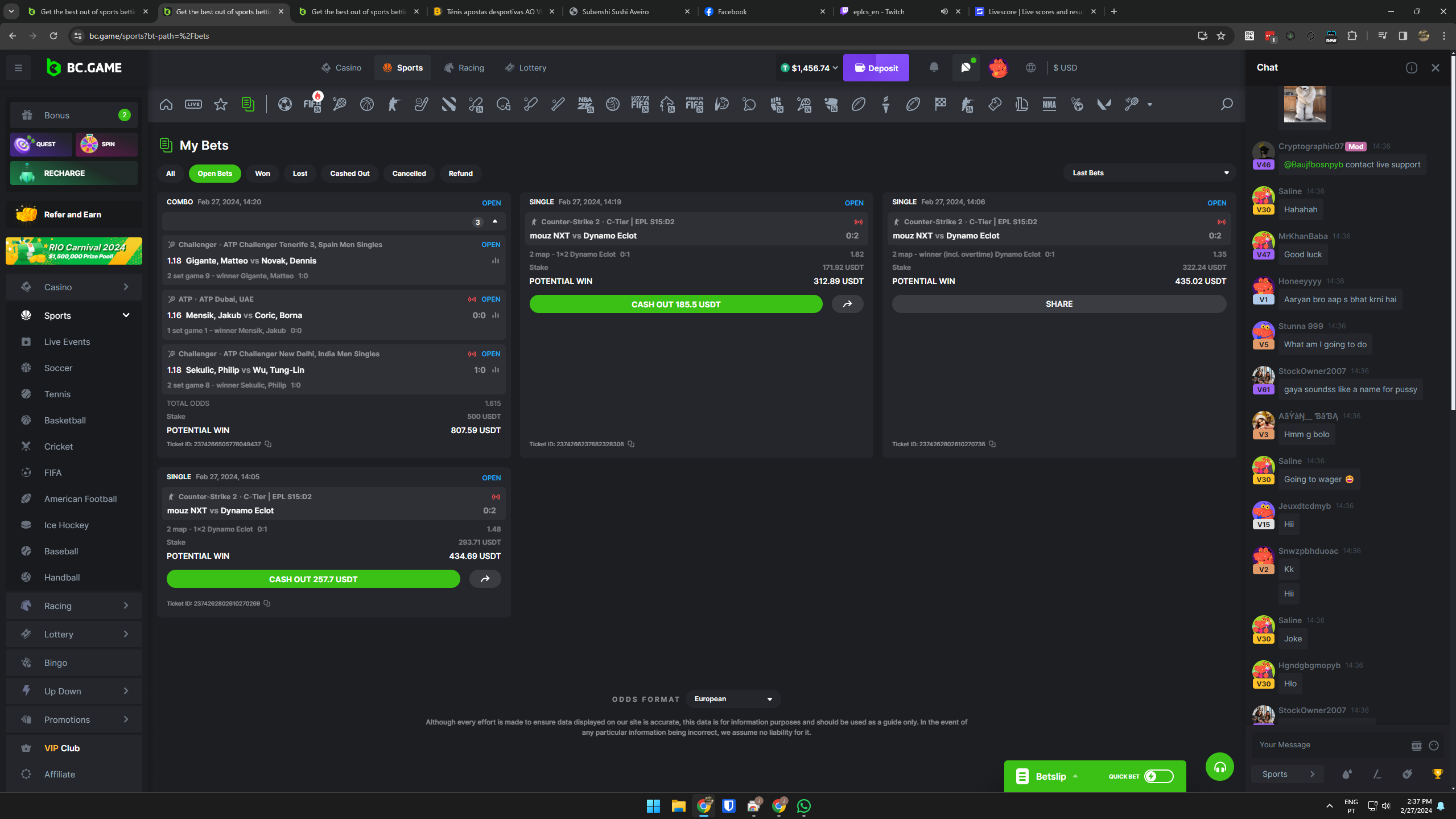Open GIF picker in chat message box
1456x819 pixels.
pos(1417,746)
